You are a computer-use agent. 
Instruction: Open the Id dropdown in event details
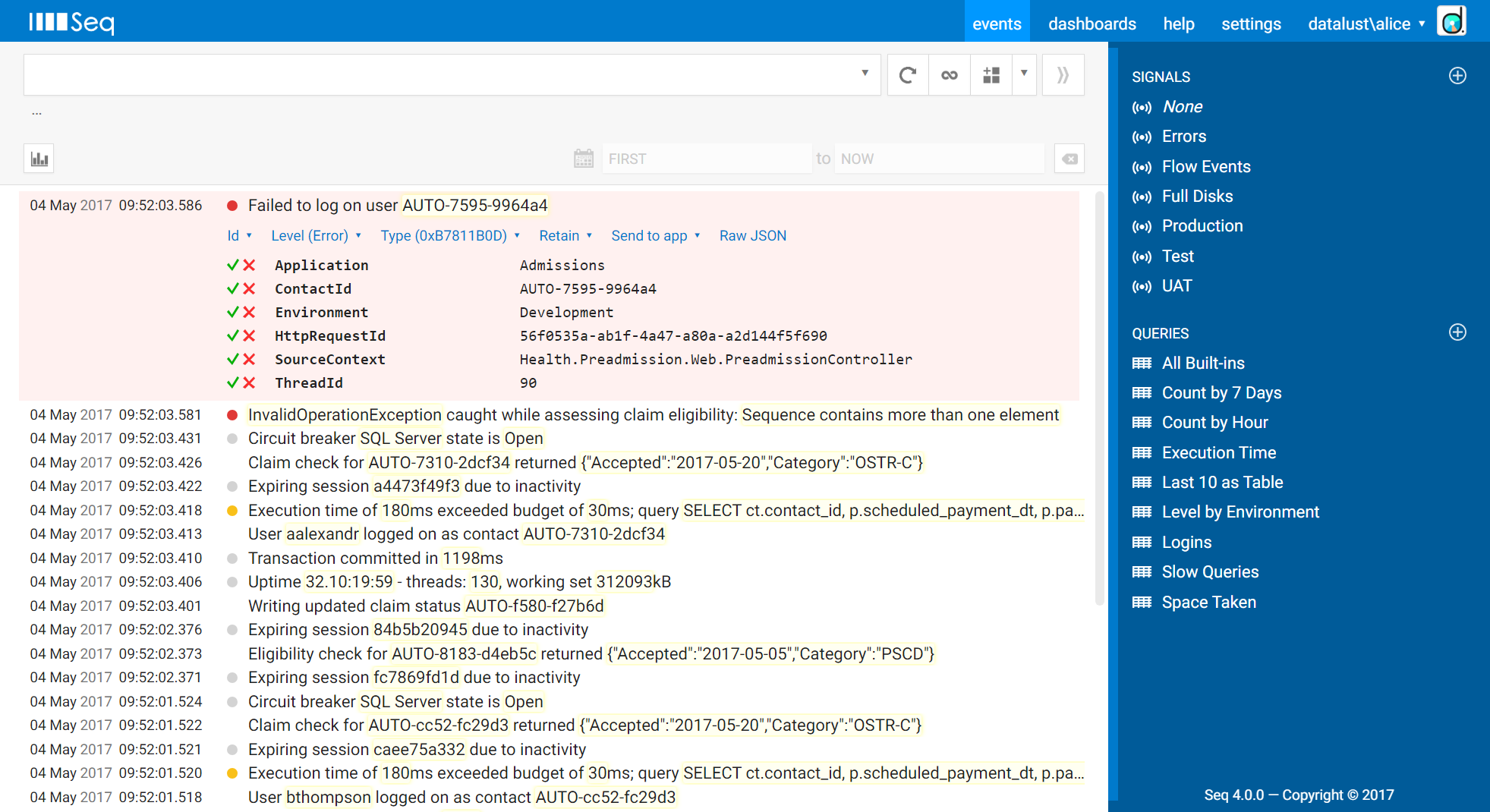click(x=239, y=236)
